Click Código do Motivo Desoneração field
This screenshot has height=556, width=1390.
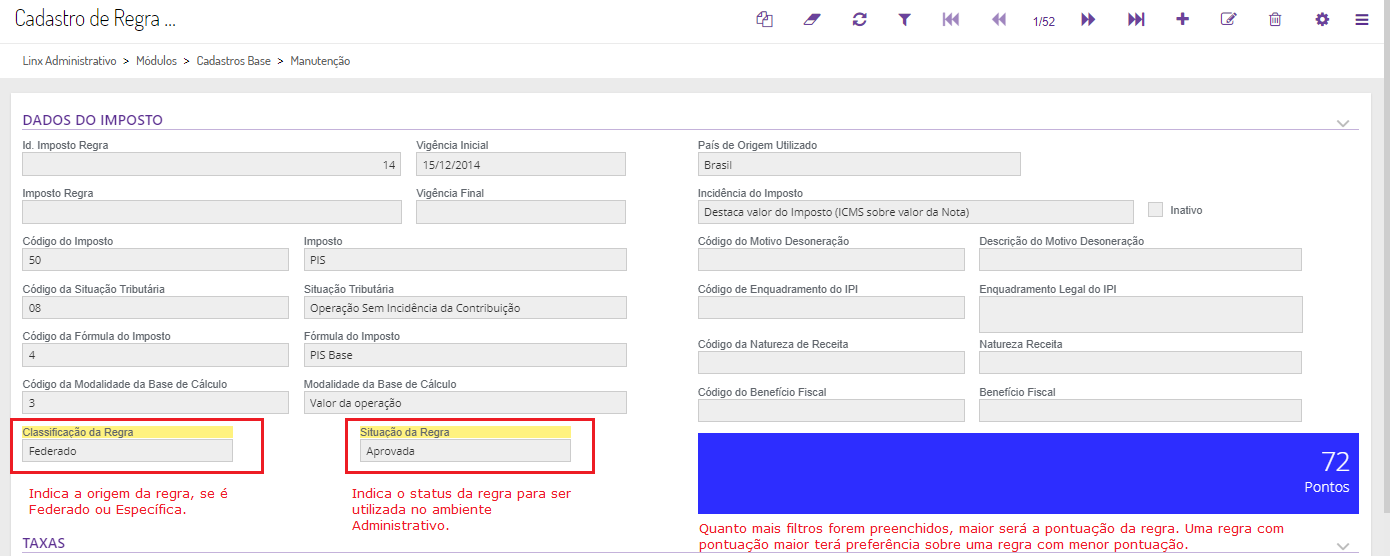[831, 260]
